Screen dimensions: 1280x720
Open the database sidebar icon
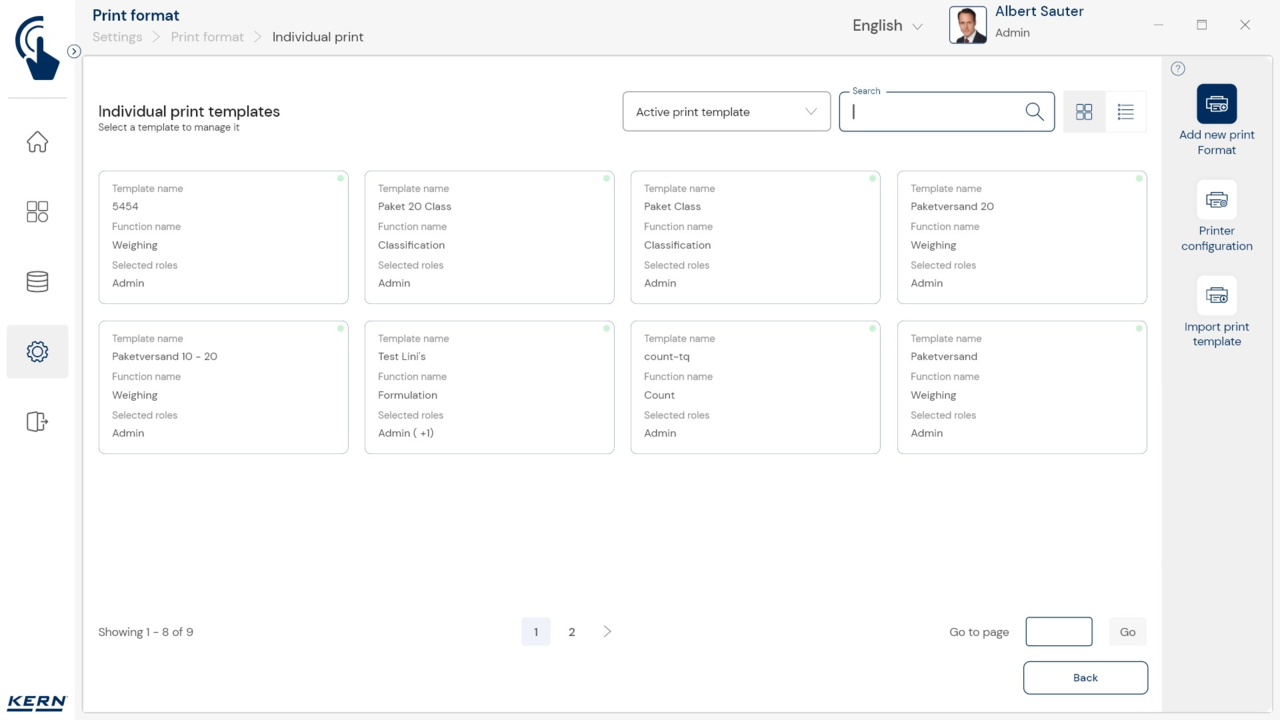(37, 282)
